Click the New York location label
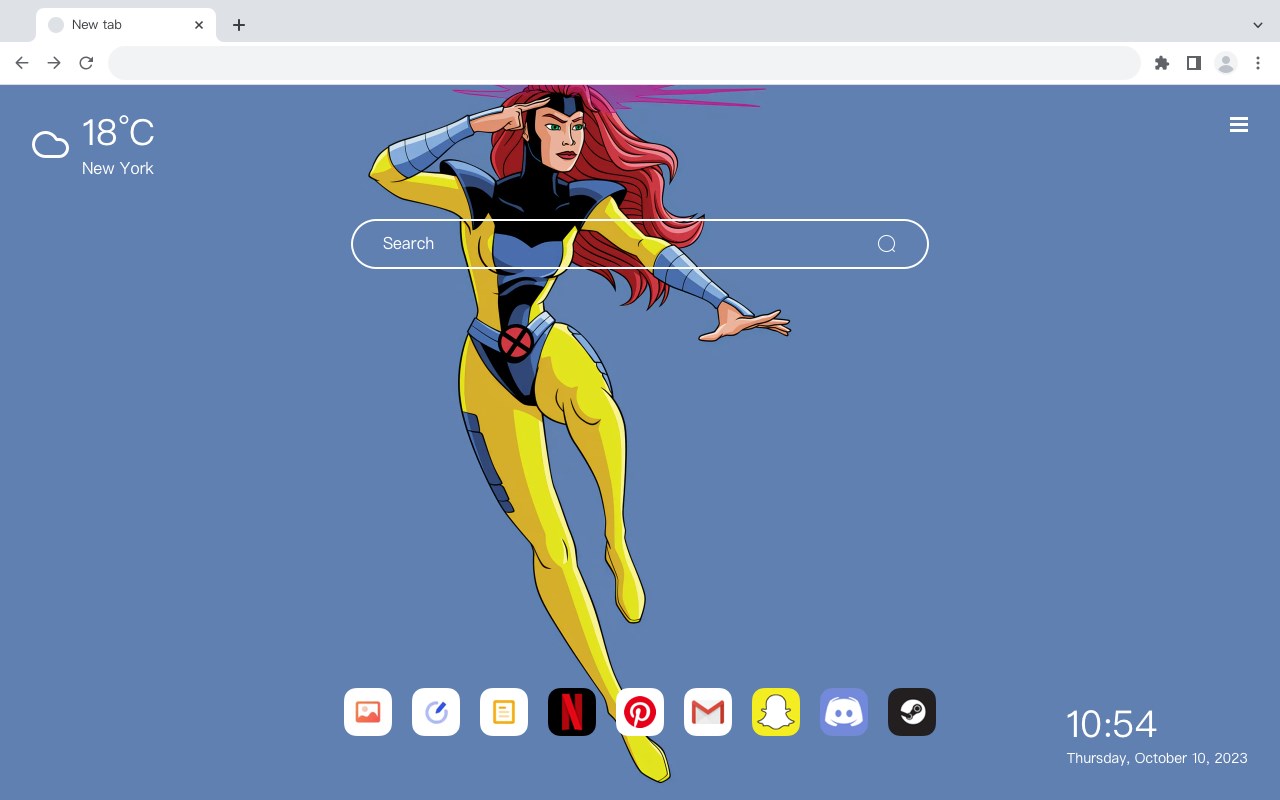This screenshot has height=800, width=1280. (x=118, y=168)
